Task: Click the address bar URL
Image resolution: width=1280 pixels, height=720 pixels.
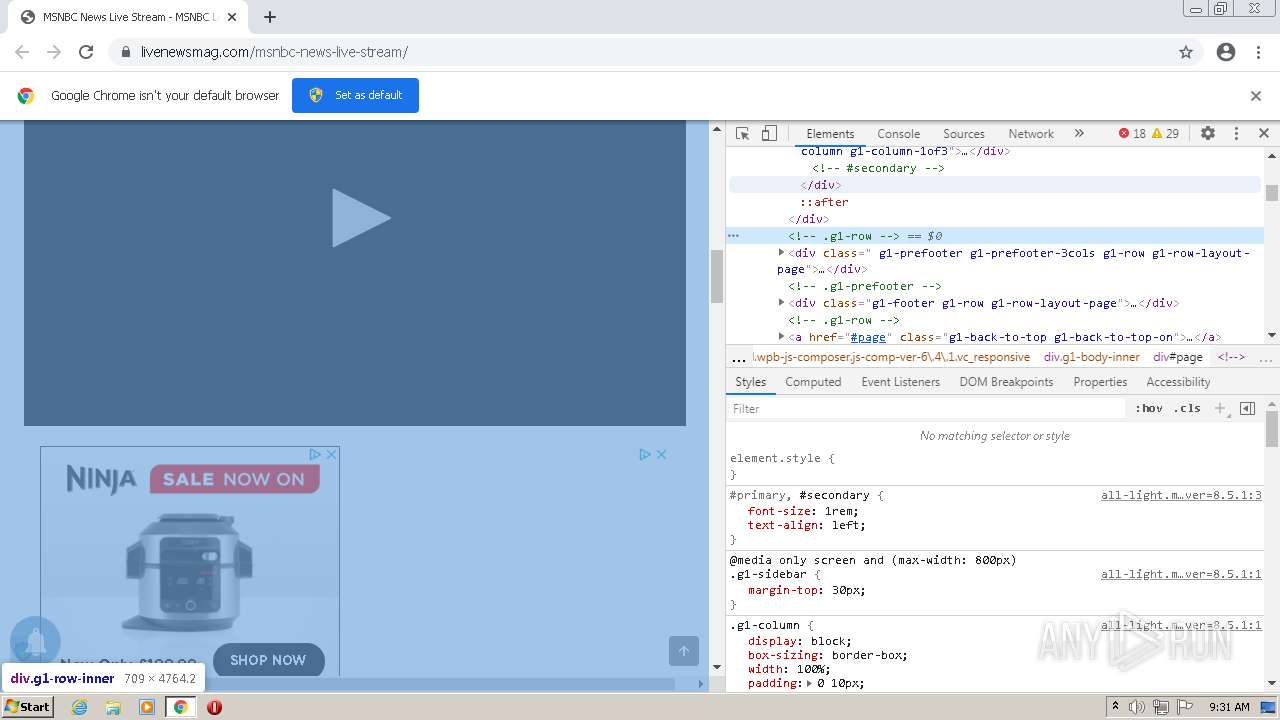Action: coord(274,52)
